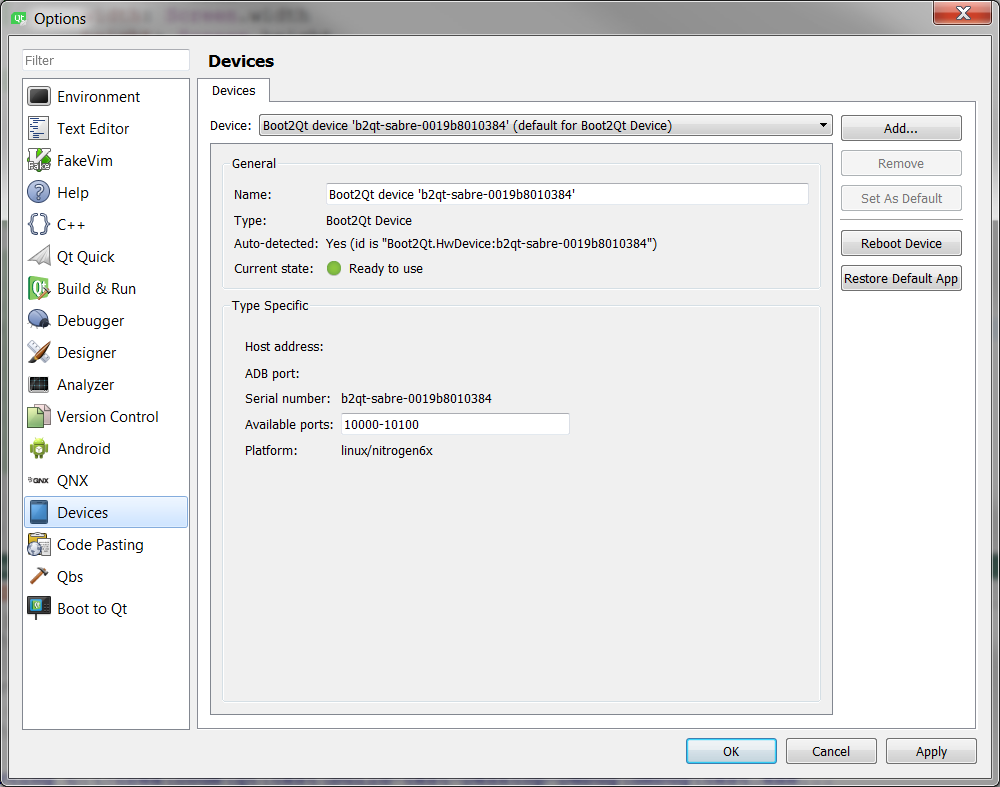Image resolution: width=1000 pixels, height=787 pixels.
Task: Select the Boot to Qt category label
Action: [x=92, y=608]
